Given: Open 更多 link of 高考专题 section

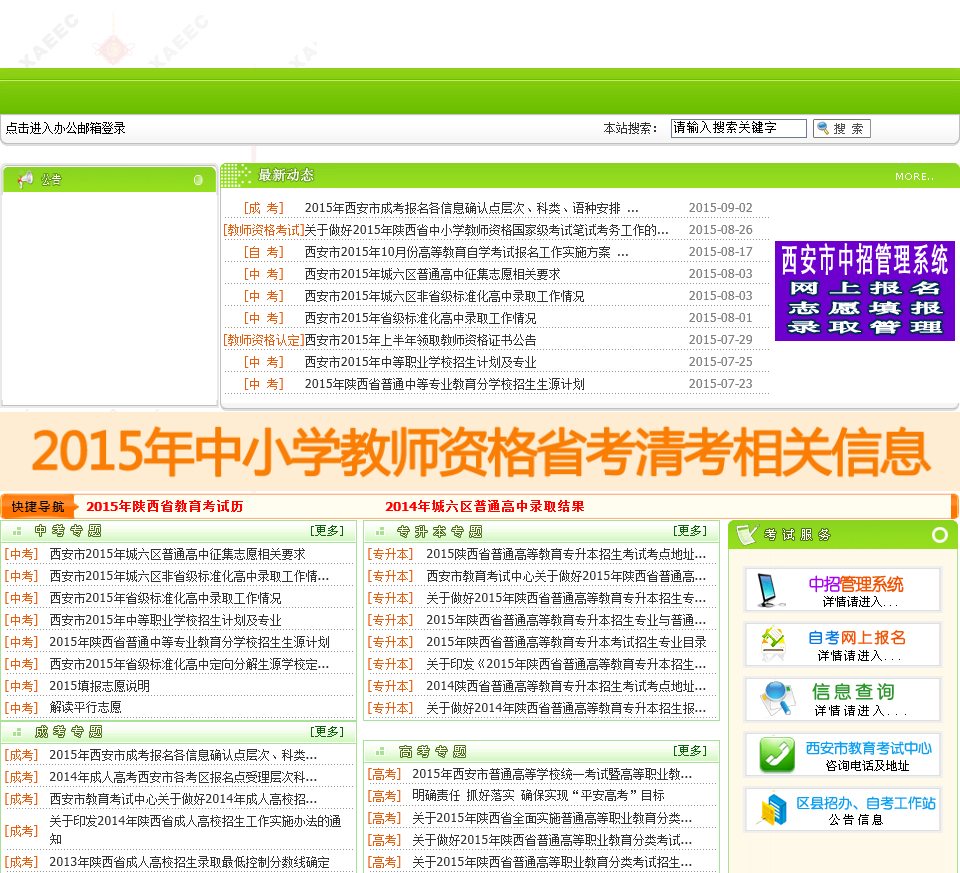Looking at the screenshot, I should tap(690, 751).
